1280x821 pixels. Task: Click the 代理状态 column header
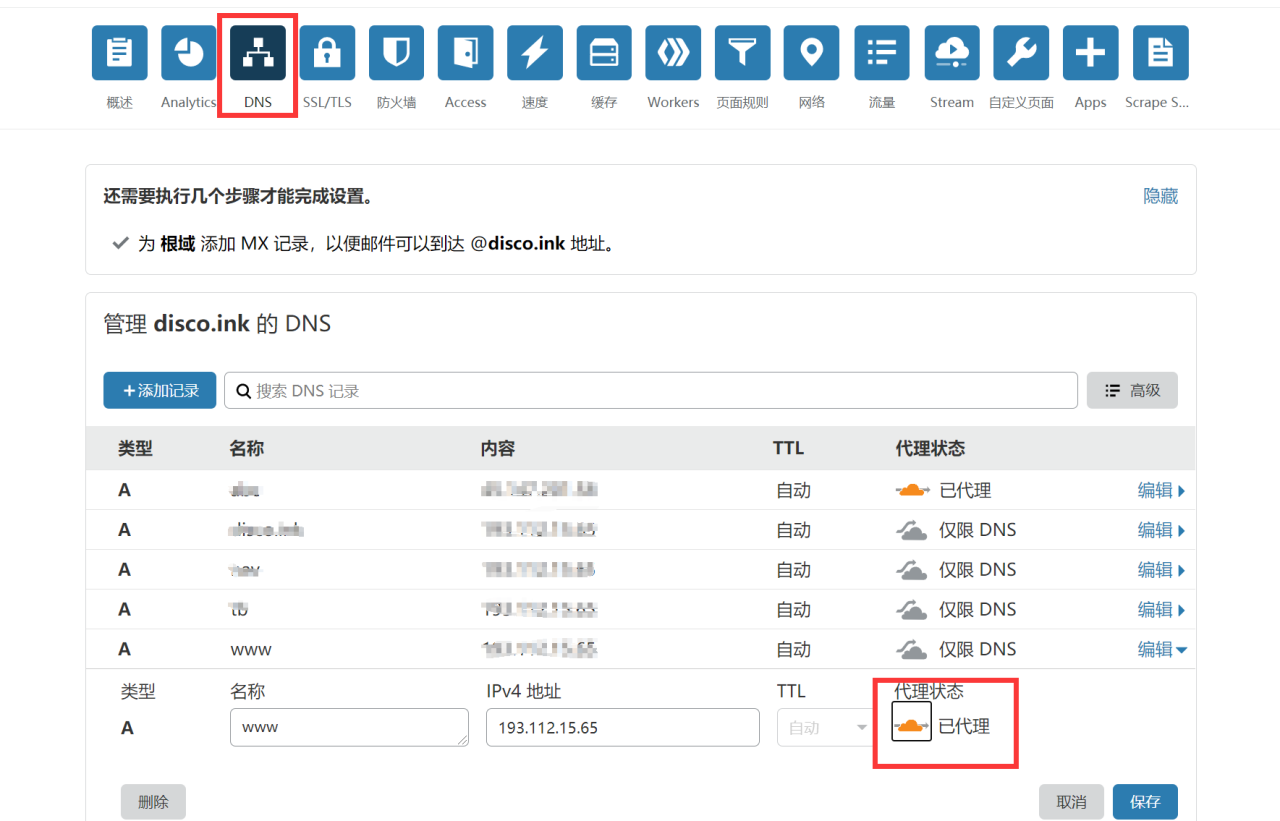tap(930, 448)
